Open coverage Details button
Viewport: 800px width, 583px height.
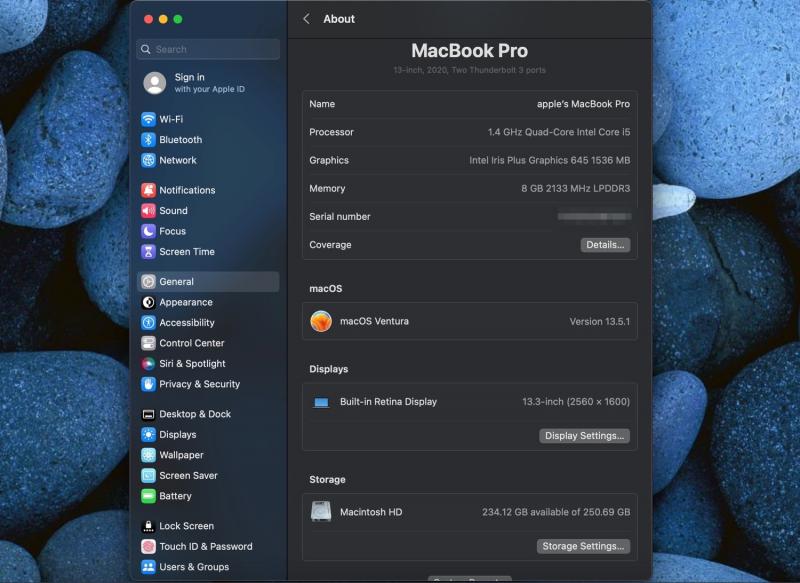605,245
